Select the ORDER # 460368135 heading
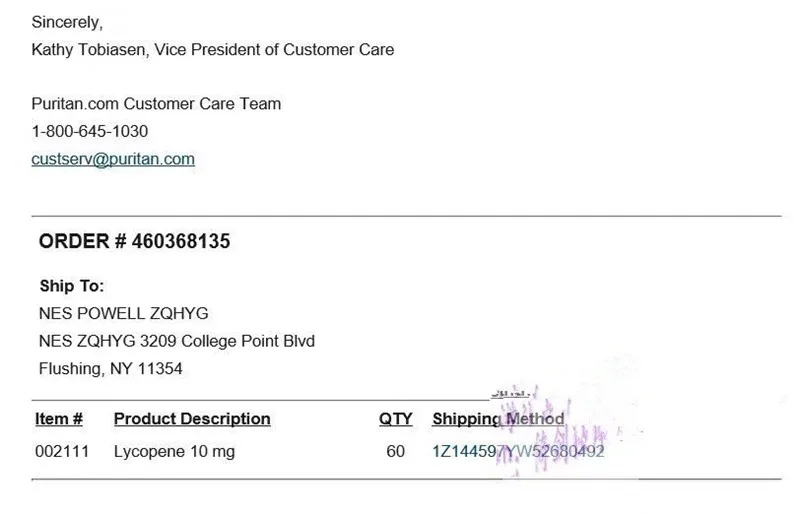The width and height of the screenshot is (800, 514). (x=135, y=241)
